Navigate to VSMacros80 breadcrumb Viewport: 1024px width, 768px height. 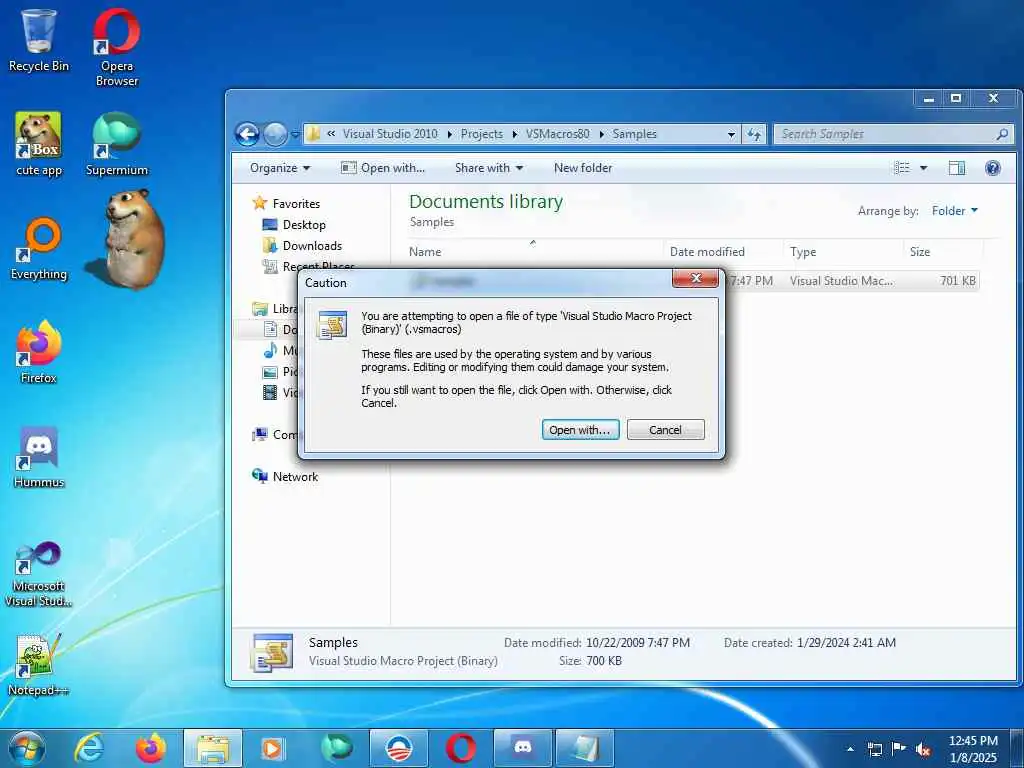point(557,134)
